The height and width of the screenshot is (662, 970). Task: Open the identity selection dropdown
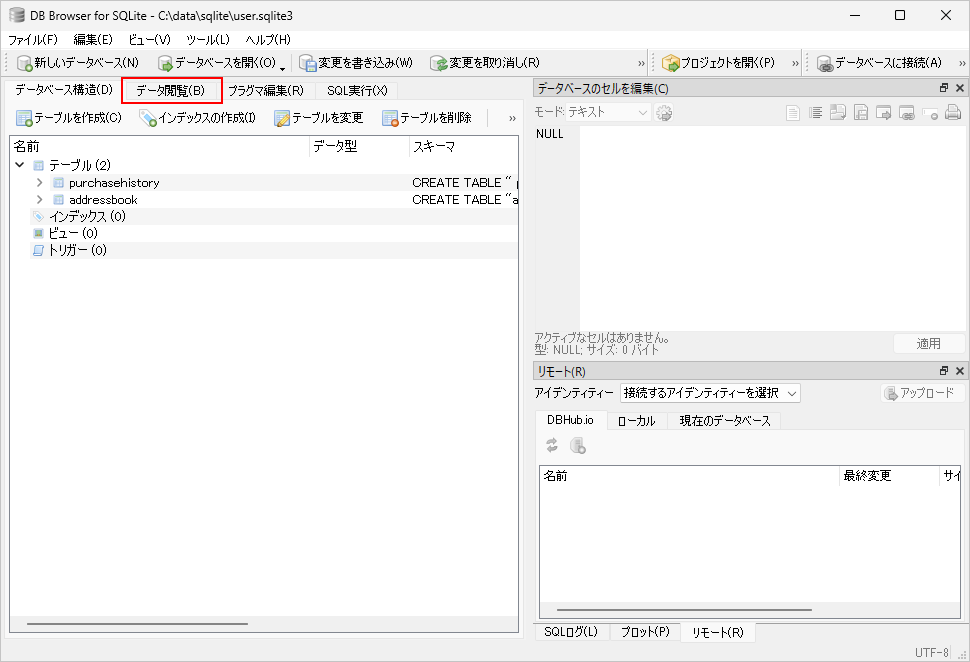pos(710,393)
